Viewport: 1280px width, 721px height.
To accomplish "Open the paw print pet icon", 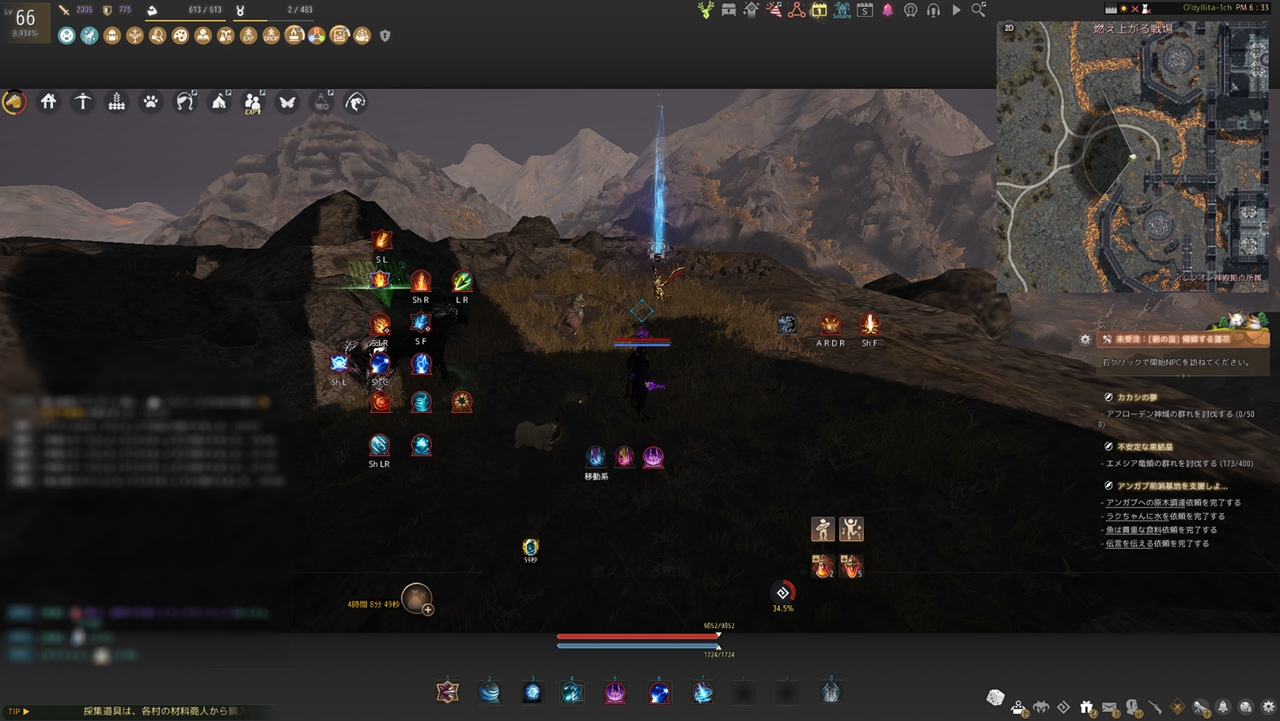I will point(151,101).
